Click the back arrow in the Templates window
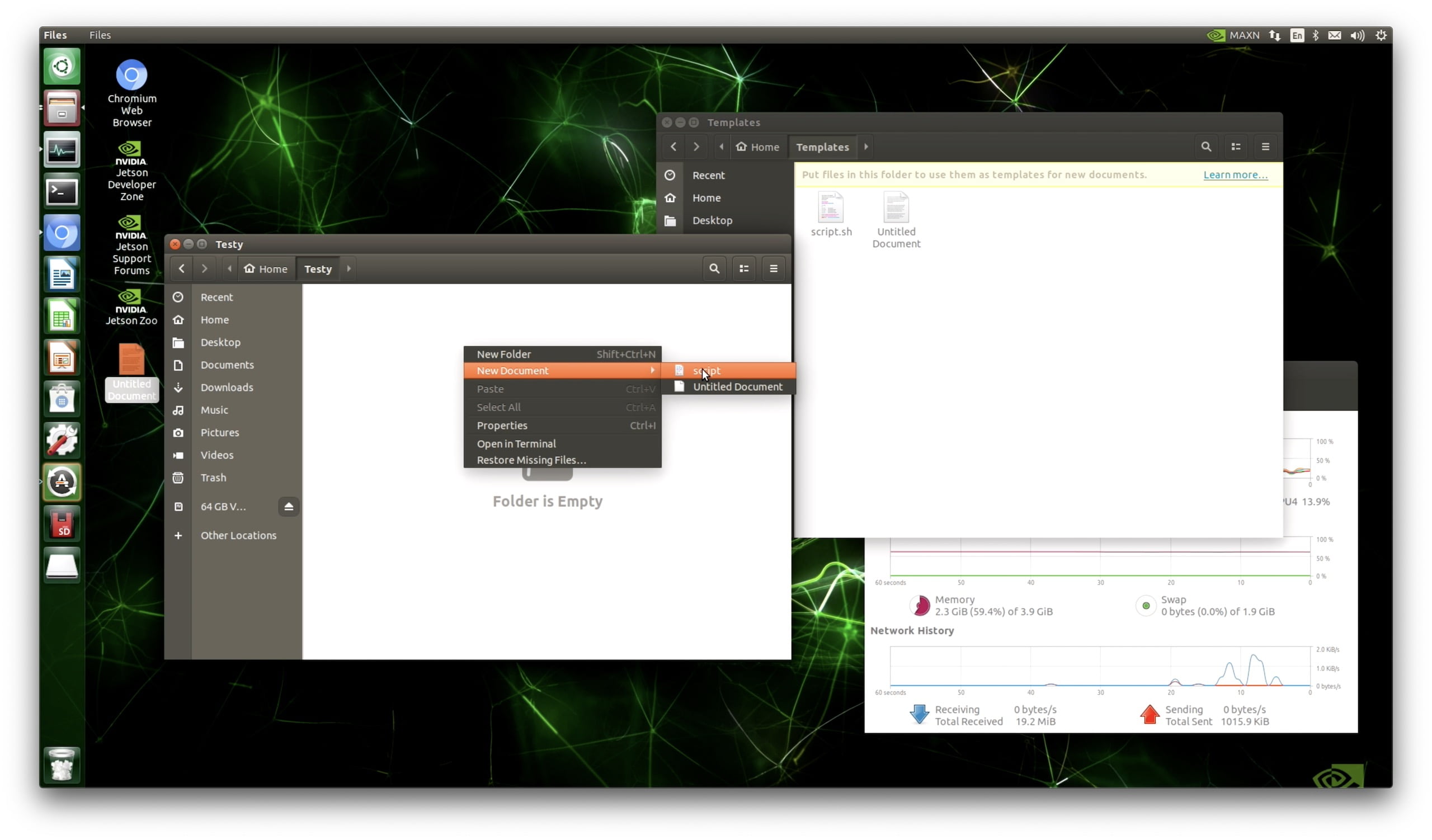The height and width of the screenshot is (840, 1432). pos(673,147)
